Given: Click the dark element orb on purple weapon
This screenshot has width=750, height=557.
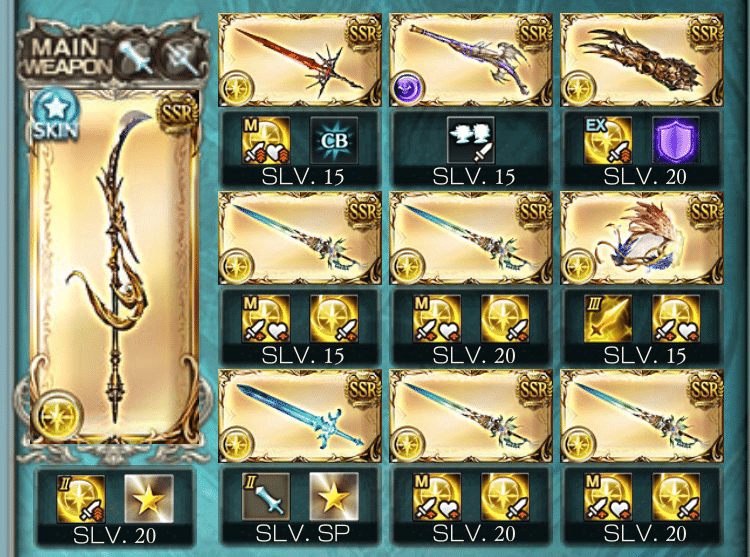Looking at the screenshot, I should pos(407,88).
